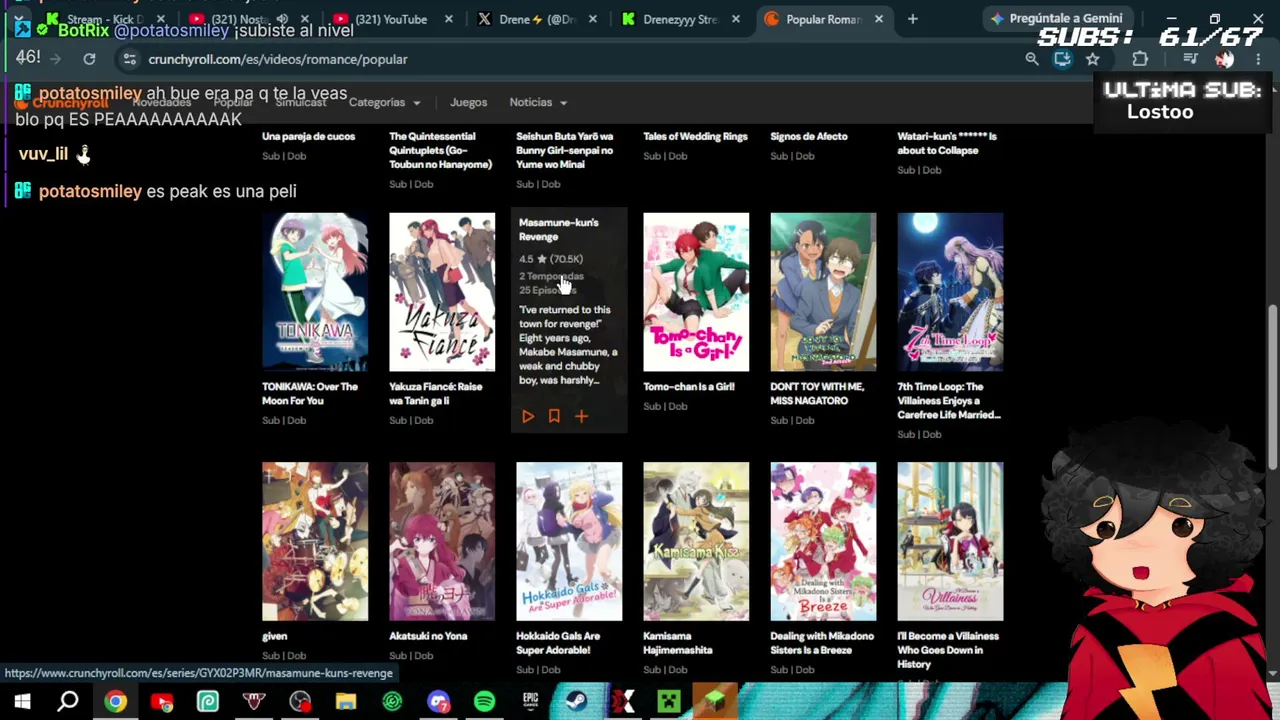
Task: Open the browser zoom magnifier icon
Action: (x=1032, y=59)
